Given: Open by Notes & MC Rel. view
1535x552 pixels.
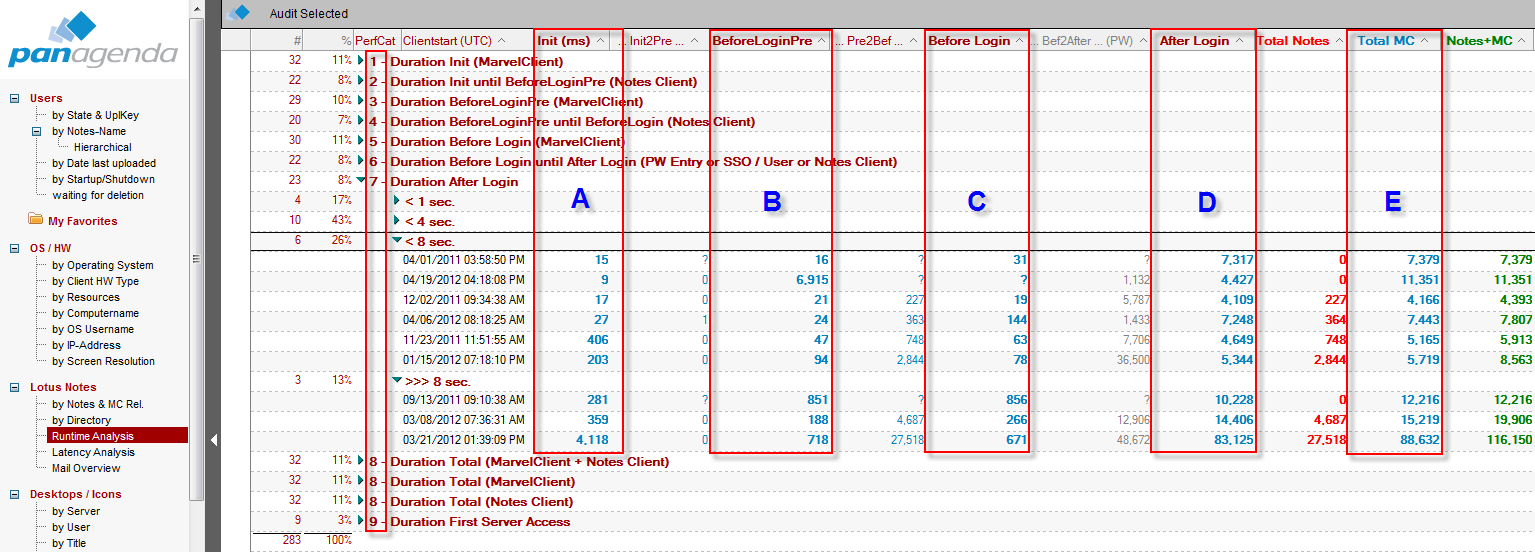Looking at the screenshot, I should [x=98, y=404].
